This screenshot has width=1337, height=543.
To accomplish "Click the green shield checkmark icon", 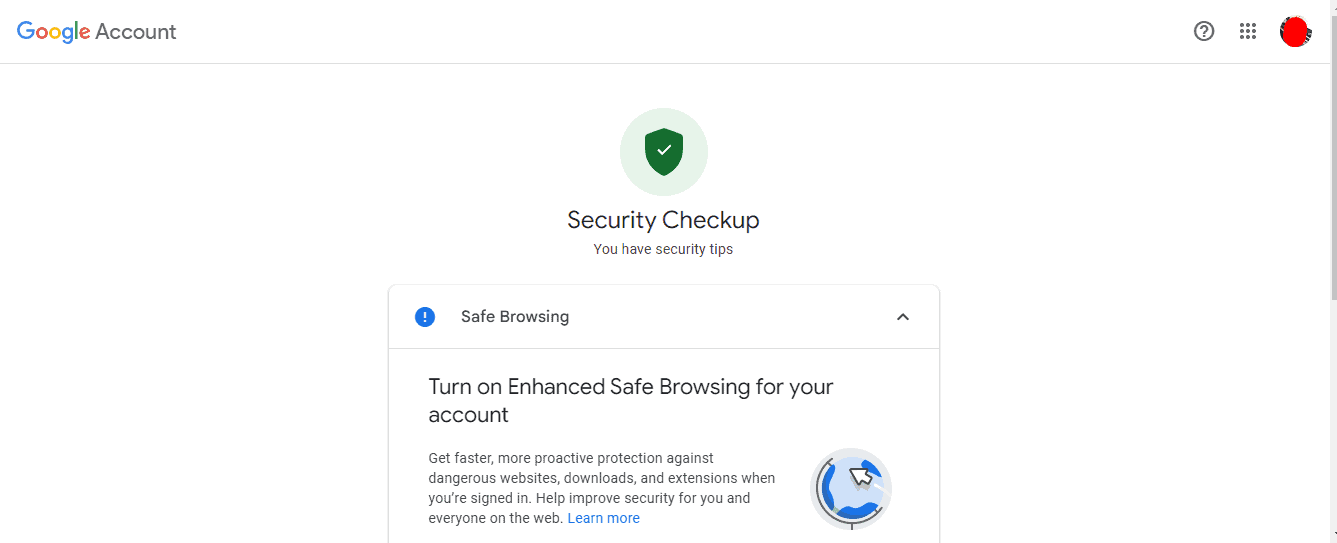I will coord(664,151).
